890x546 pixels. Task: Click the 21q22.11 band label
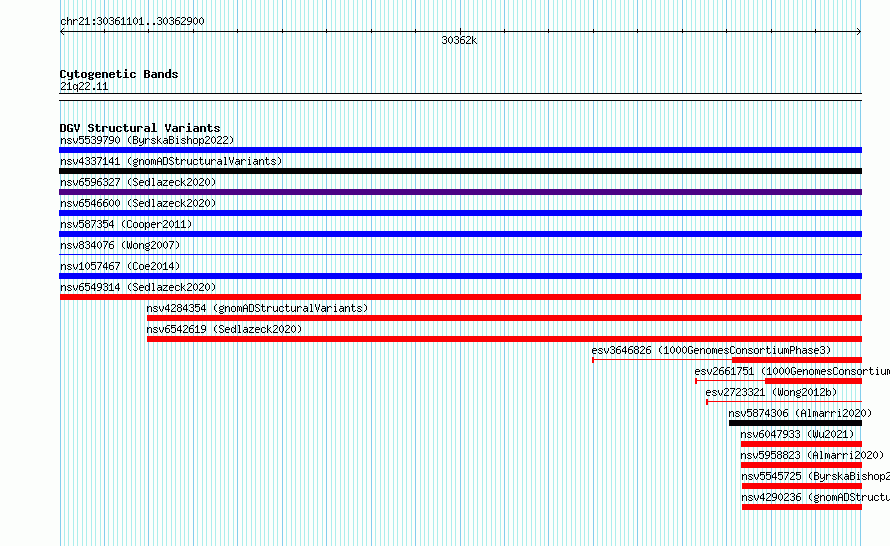(84, 86)
